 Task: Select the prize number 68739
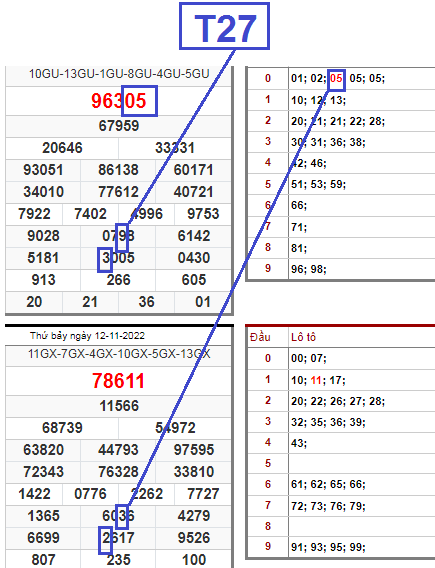(62, 428)
